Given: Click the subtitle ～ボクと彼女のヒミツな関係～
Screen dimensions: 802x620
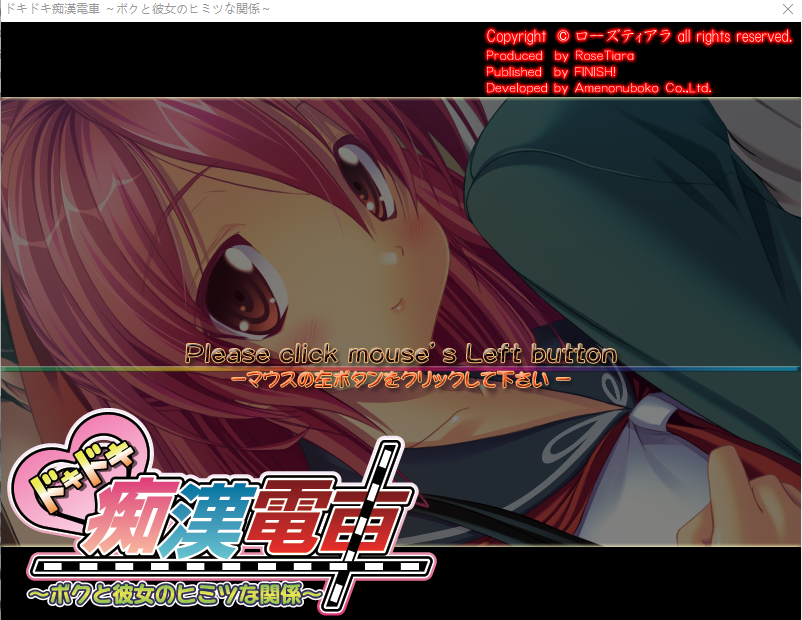Looking at the screenshot, I should (176, 594).
